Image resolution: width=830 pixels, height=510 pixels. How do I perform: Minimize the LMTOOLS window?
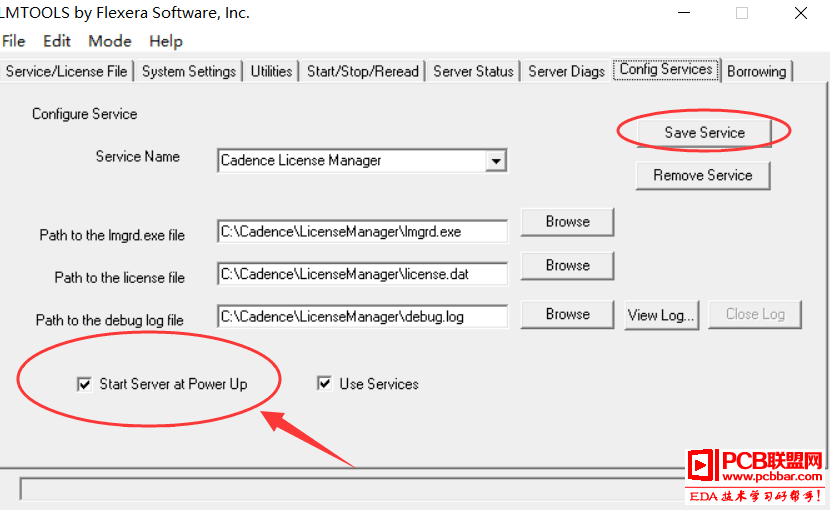(x=684, y=13)
